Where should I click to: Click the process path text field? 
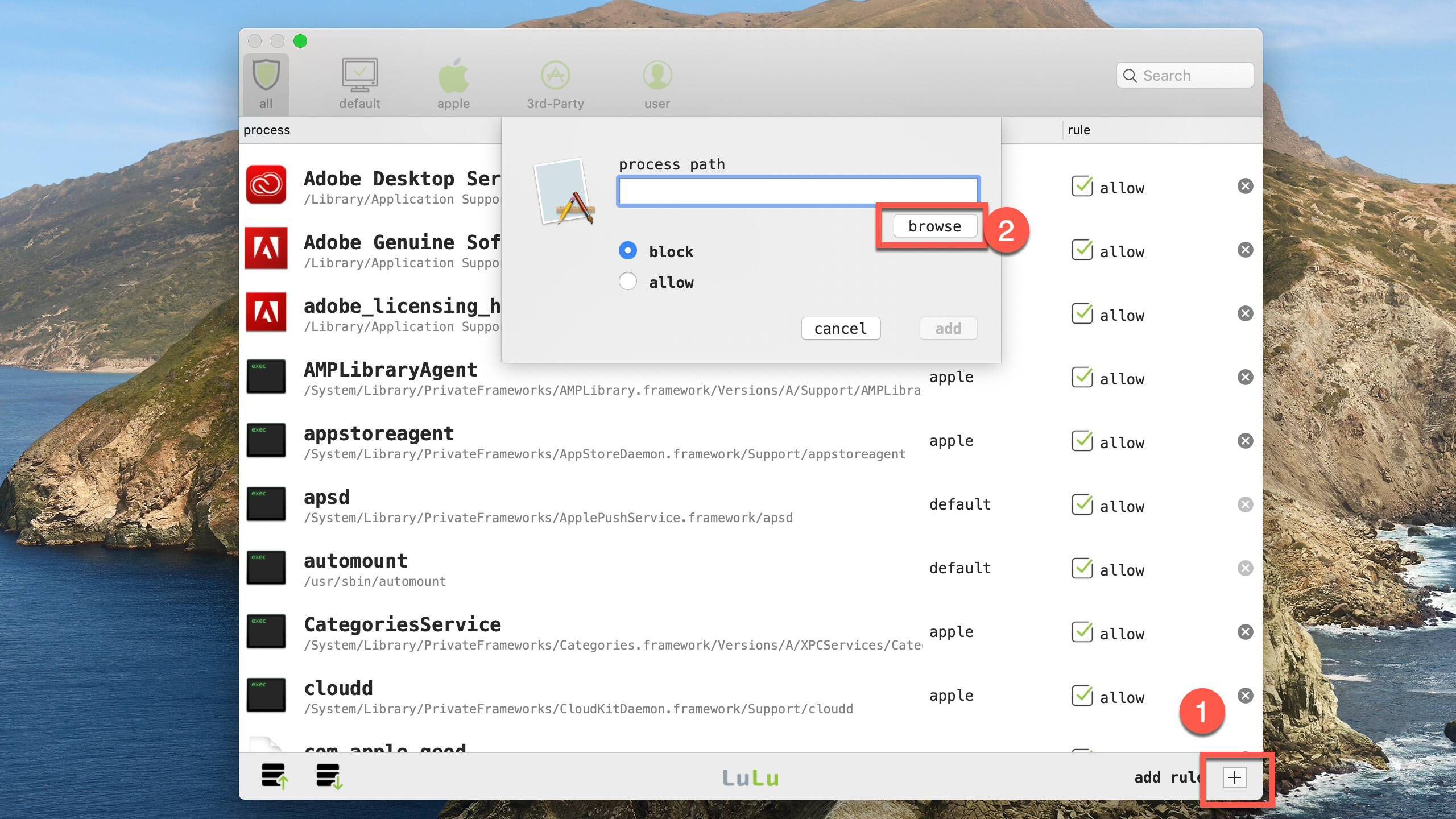[x=797, y=192]
